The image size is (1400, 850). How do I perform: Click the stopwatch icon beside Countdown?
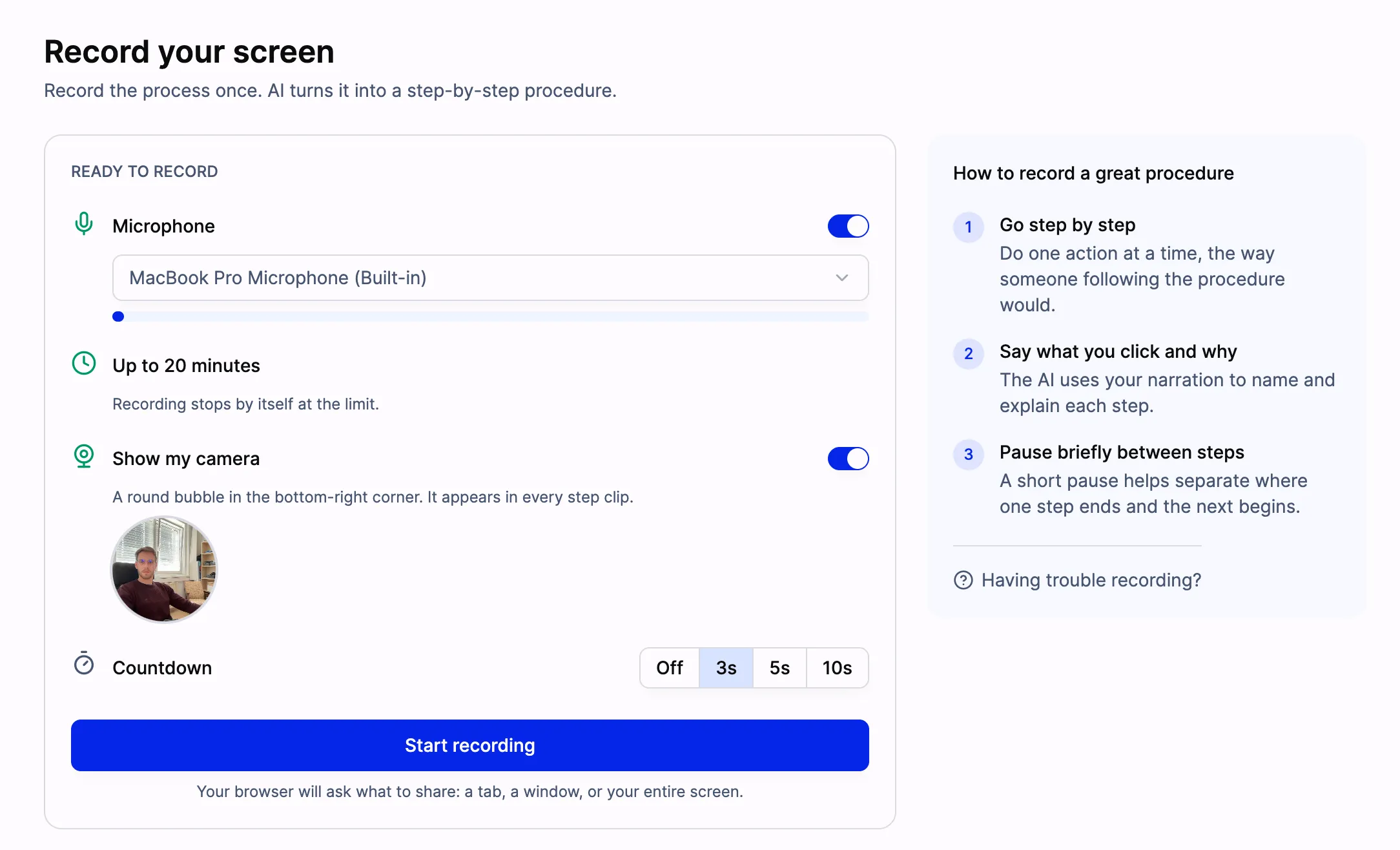[84, 663]
